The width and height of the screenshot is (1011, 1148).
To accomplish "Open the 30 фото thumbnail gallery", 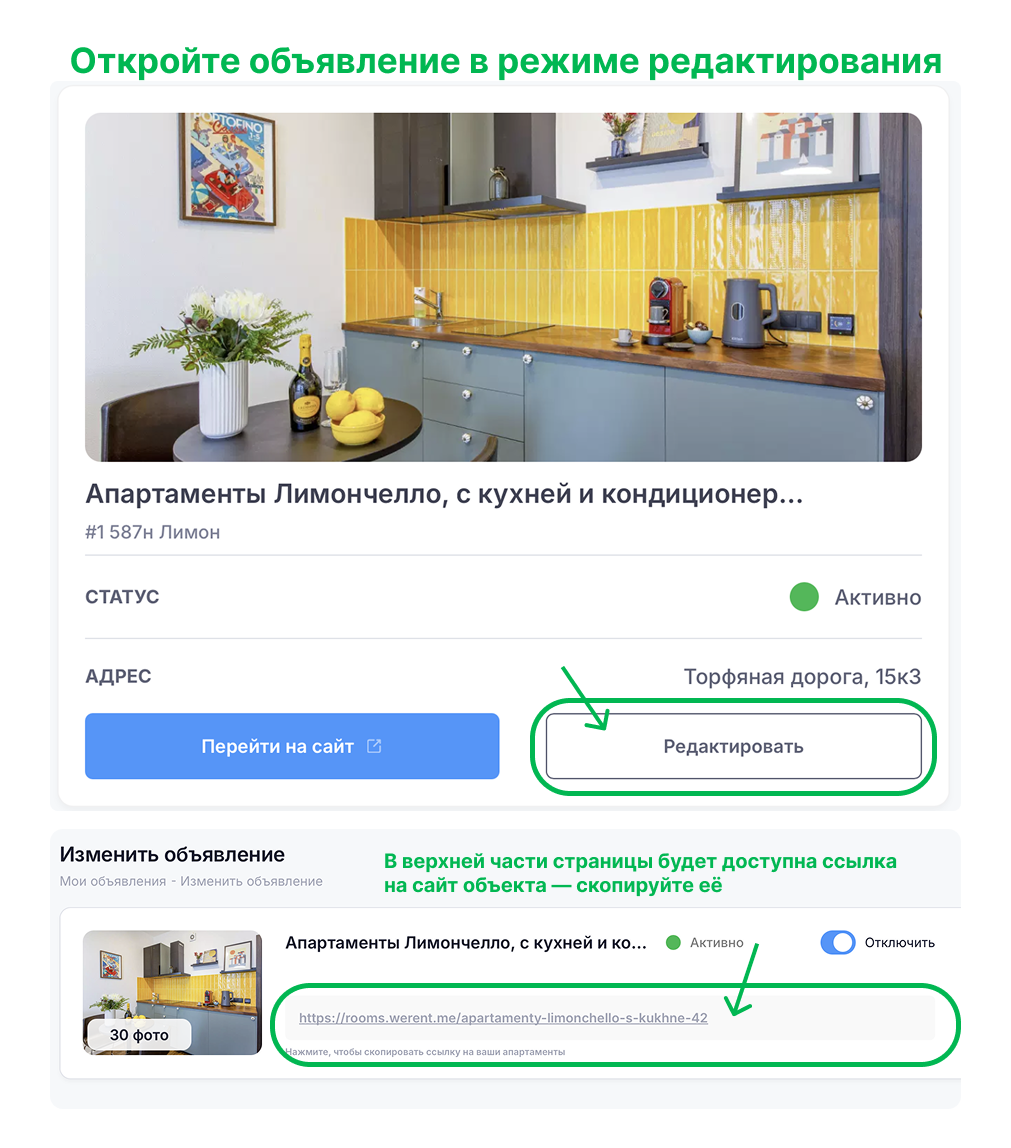I will coord(172,993).
